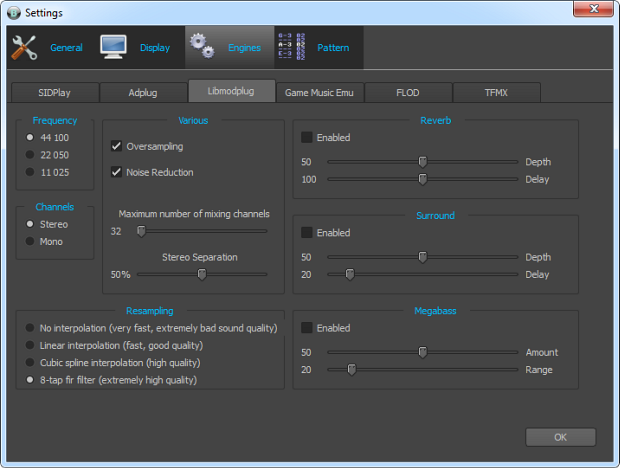Enable the Megabass checkbox
The image size is (620, 468).
307,328
